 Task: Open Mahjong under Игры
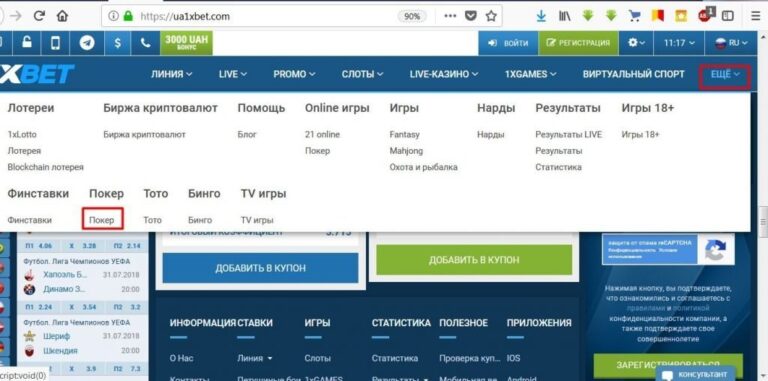click(406, 151)
